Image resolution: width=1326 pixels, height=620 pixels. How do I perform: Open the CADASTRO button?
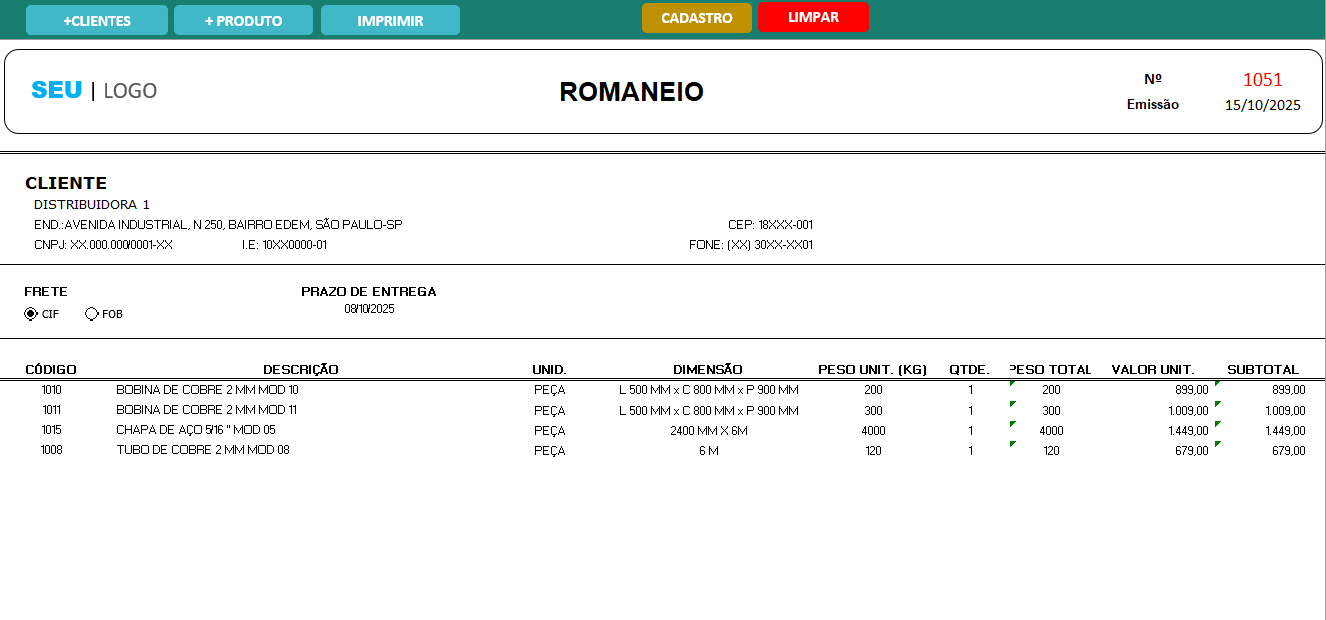[x=696, y=18]
